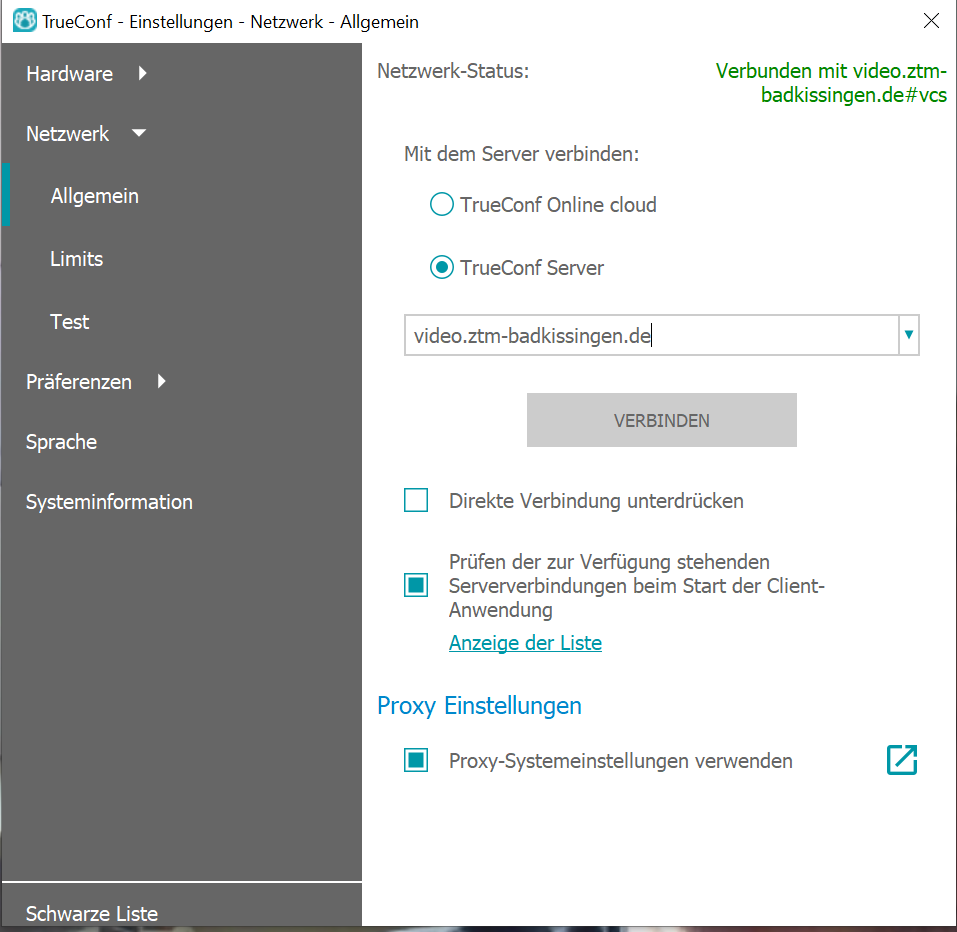The height and width of the screenshot is (932, 957).
Task: Click the Proxy Einstellungen heading
Action: click(x=479, y=706)
